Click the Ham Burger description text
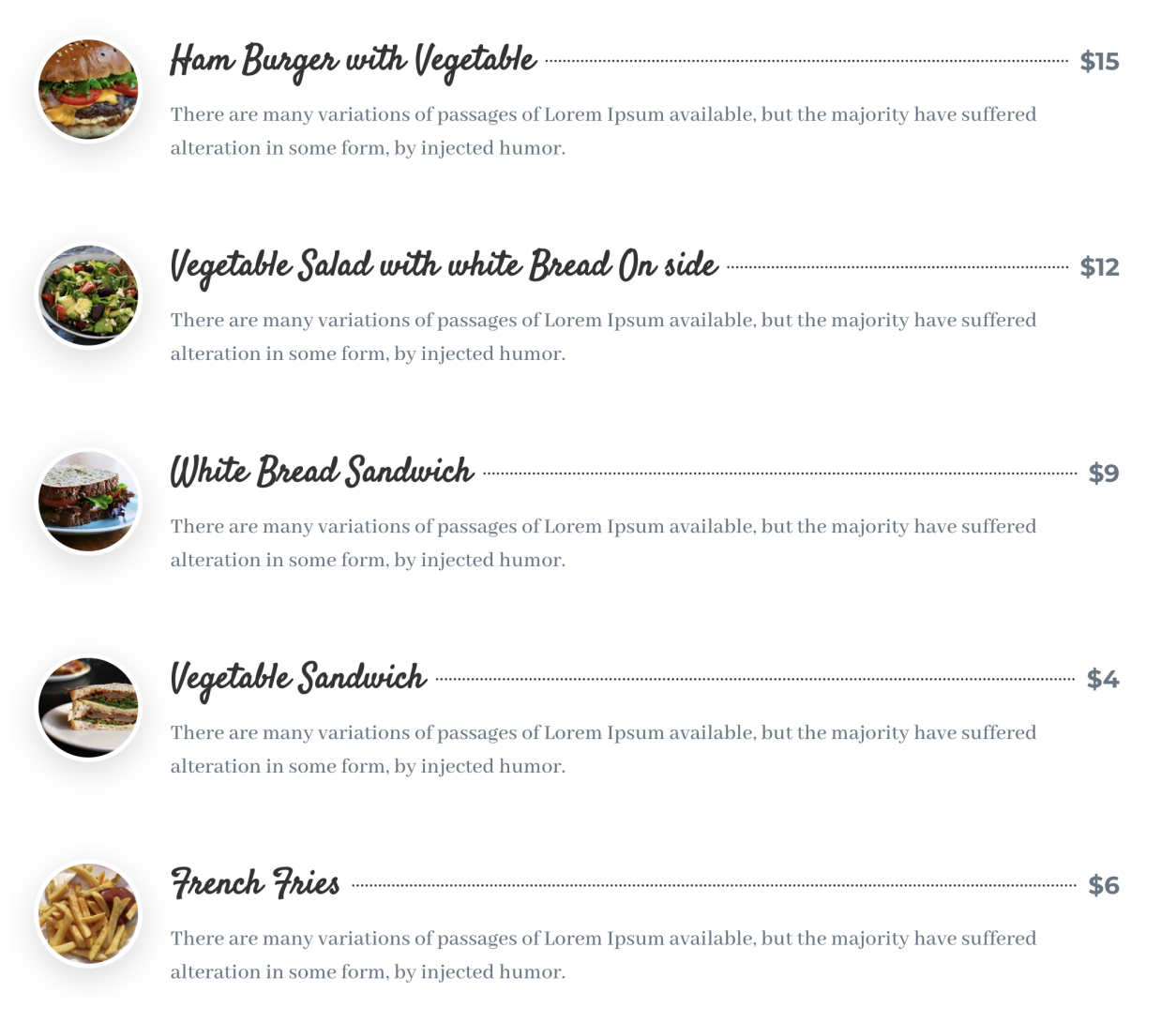This screenshot has height=1023, width=1176. point(603,131)
